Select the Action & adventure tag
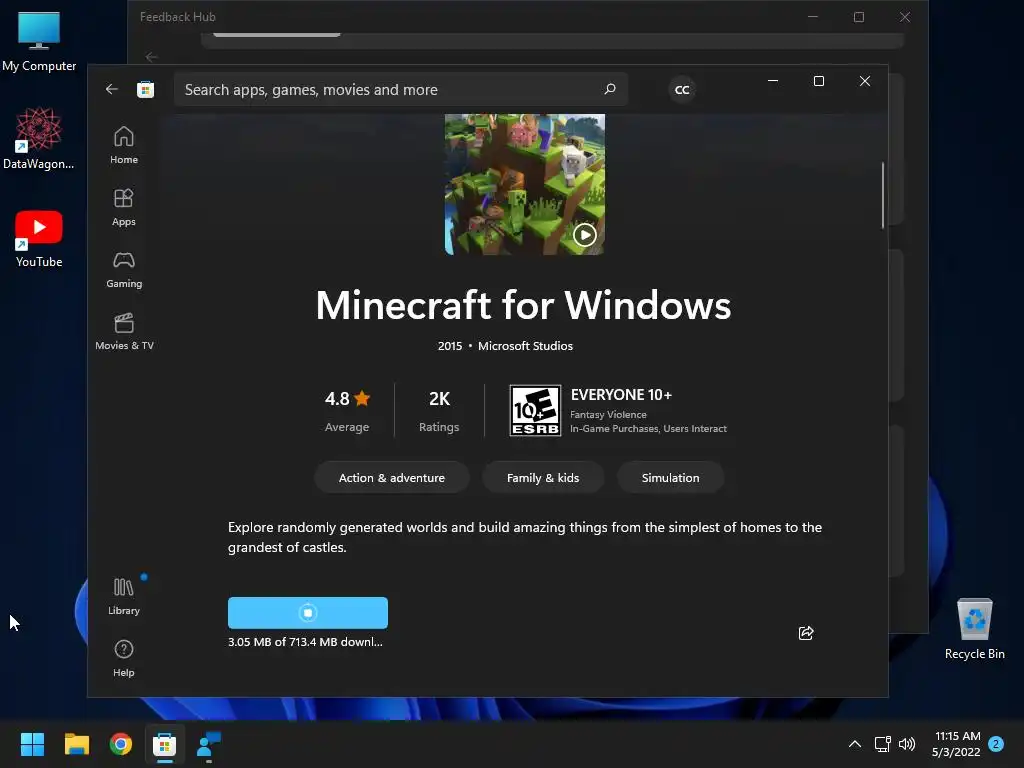Image resolution: width=1024 pixels, height=768 pixels. pyautogui.click(x=391, y=477)
